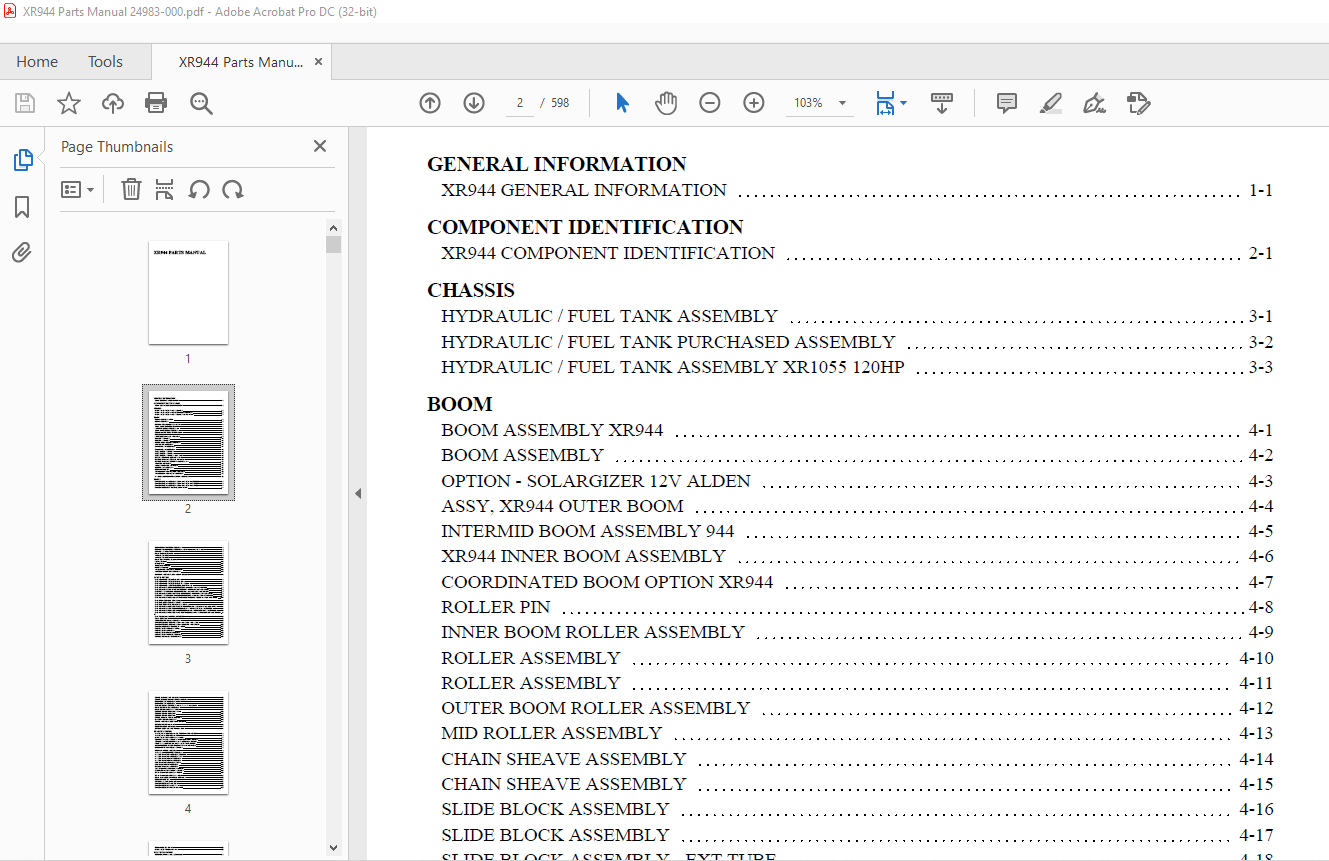The image size is (1329, 861).
Task: Open the zoom level dropdown
Action: click(x=841, y=103)
